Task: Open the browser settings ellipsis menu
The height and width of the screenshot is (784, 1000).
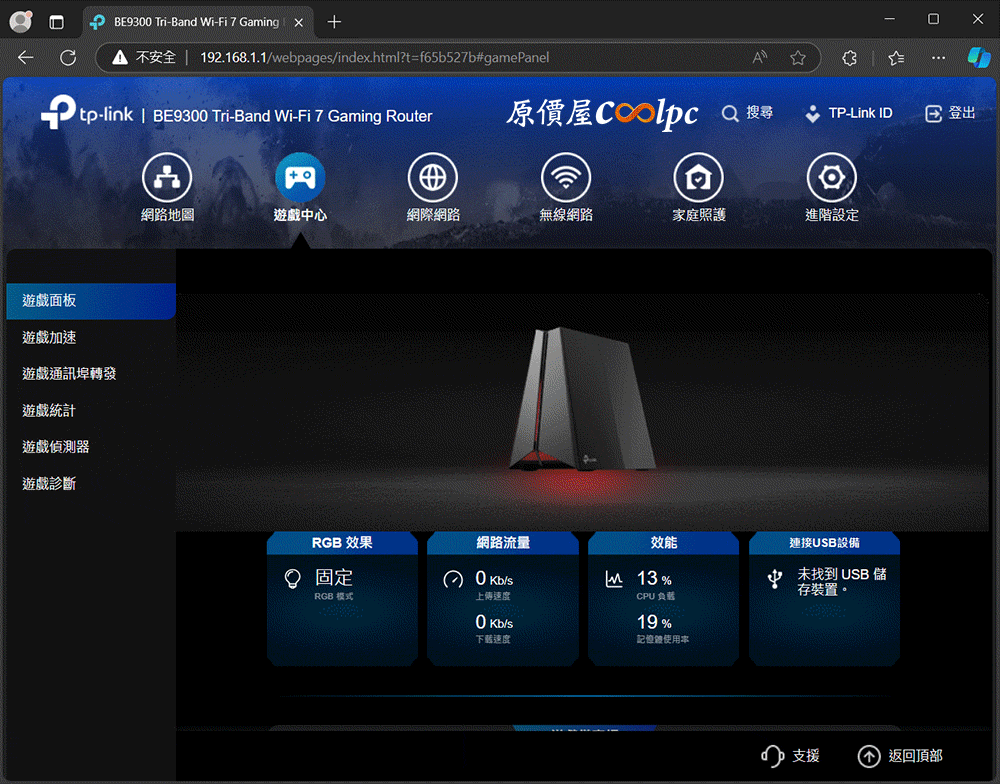Action: 938,58
